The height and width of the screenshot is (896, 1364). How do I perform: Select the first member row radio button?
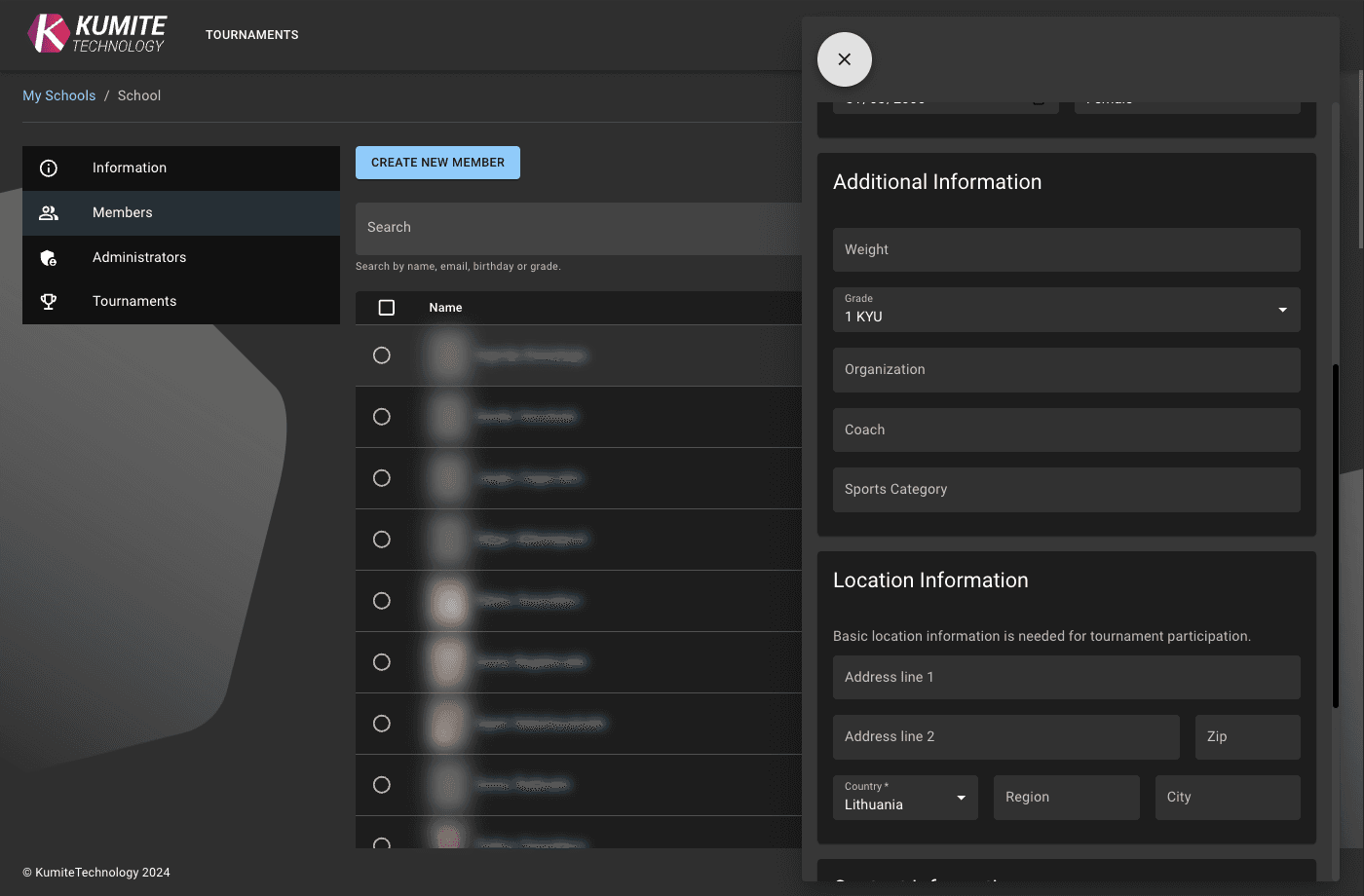coord(382,355)
